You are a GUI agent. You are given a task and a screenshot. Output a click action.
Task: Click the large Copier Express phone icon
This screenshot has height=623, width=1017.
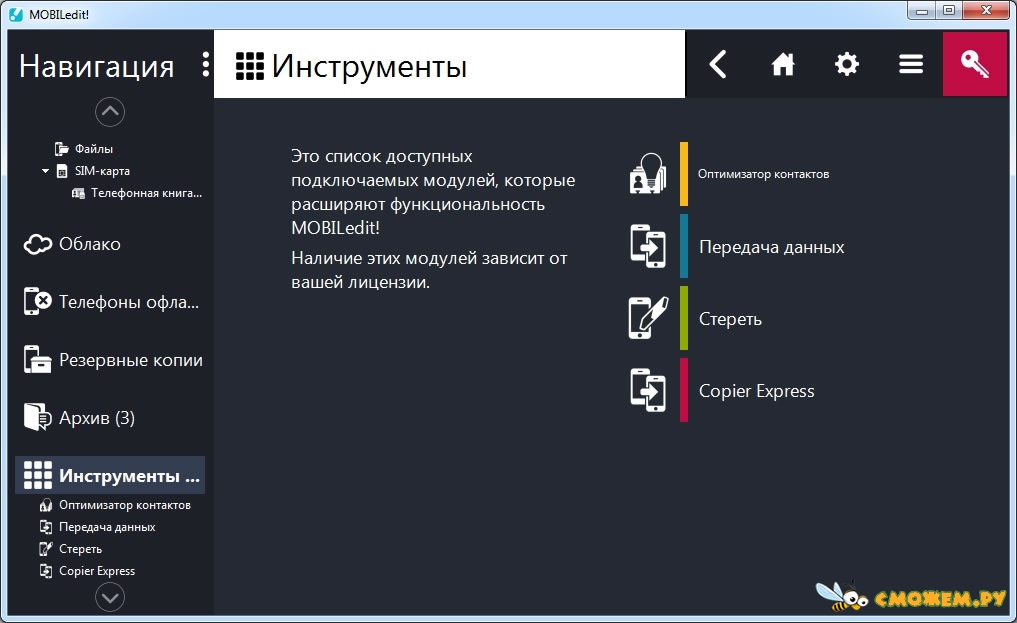coord(648,390)
